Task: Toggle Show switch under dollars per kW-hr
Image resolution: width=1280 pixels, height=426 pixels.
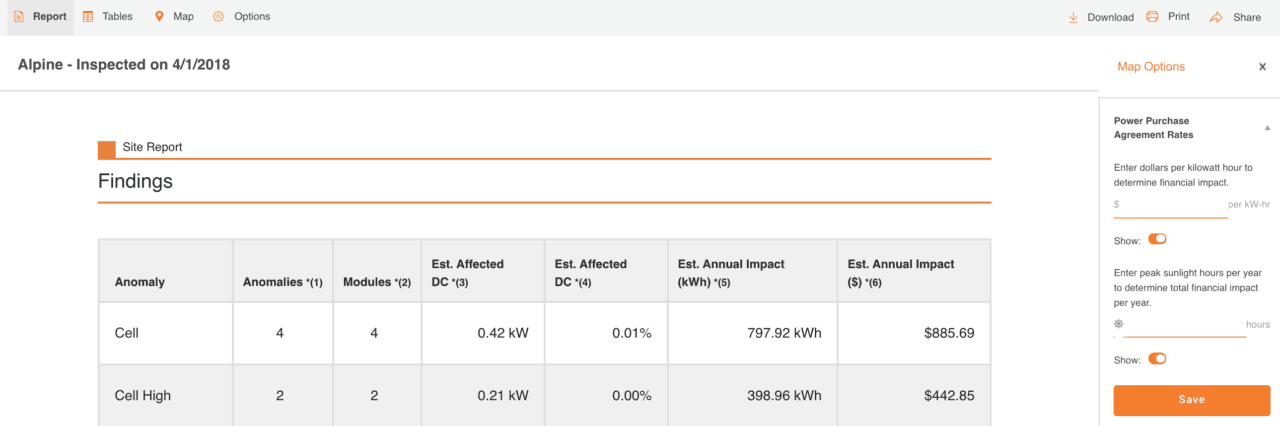Action: (1157, 239)
